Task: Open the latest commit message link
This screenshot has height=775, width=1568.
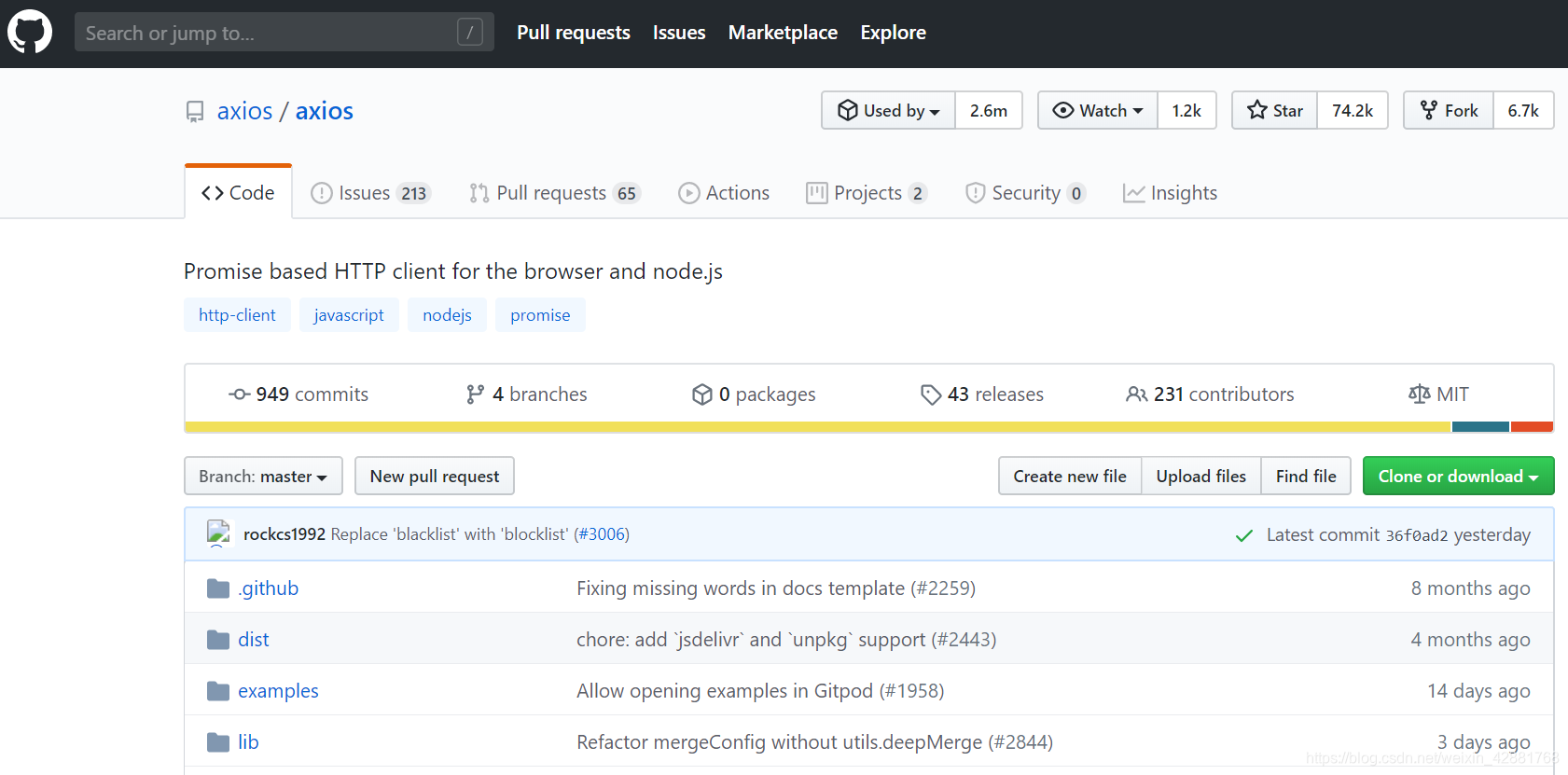Action: click(450, 534)
